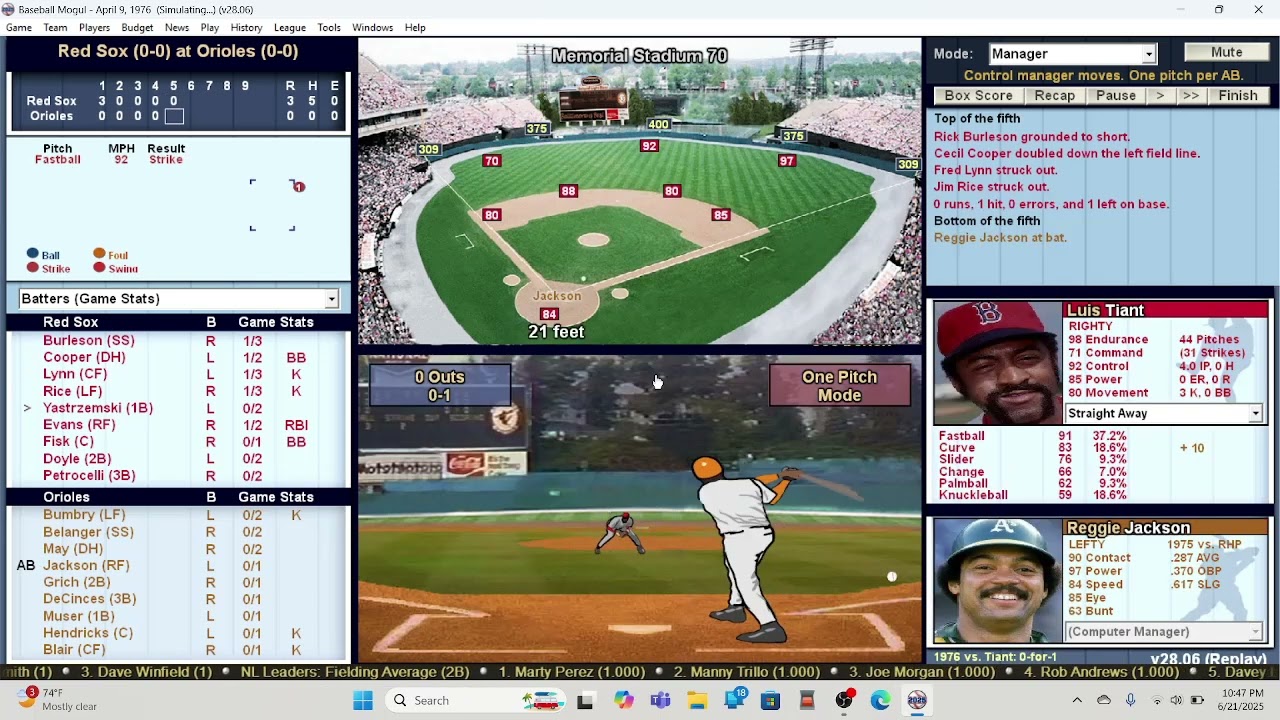Click Luis Tiant's name header
The image size is (1280, 720).
point(1105,310)
